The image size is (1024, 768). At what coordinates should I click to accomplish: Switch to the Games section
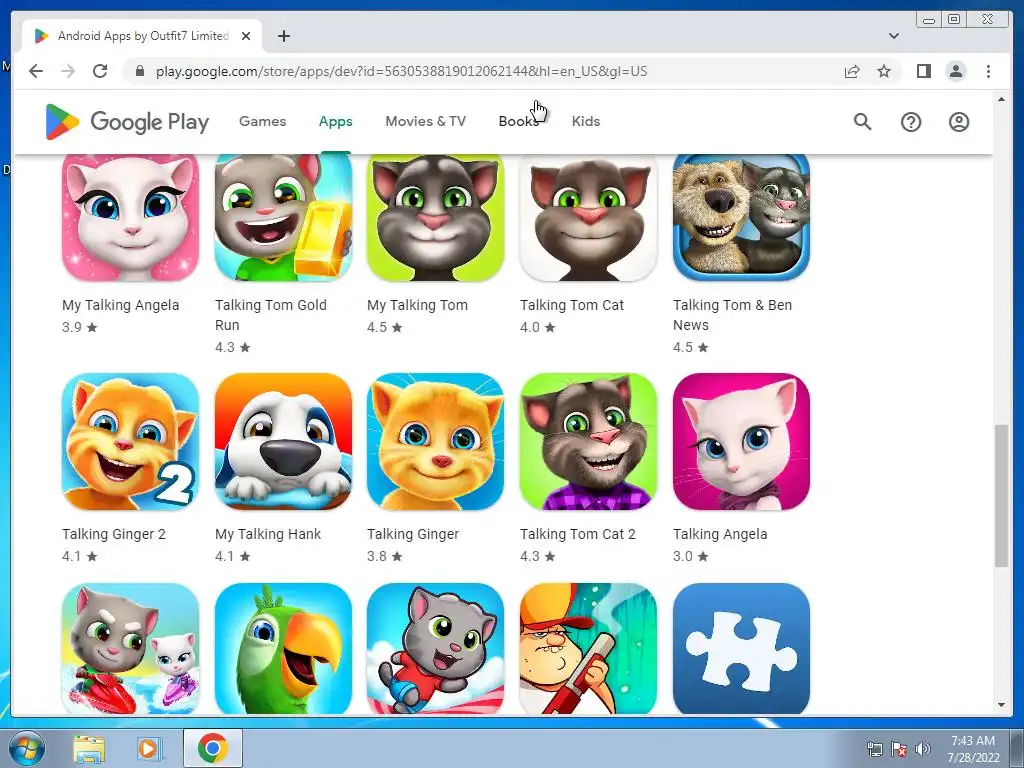click(263, 121)
